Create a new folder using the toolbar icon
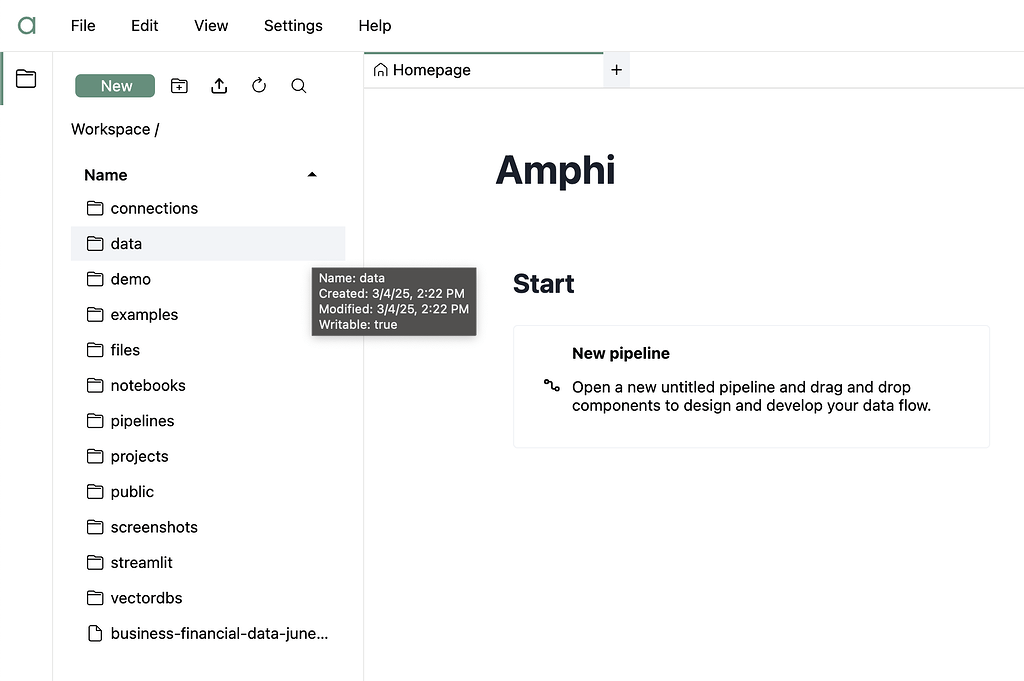Image resolution: width=1024 pixels, height=681 pixels. (179, 86)
